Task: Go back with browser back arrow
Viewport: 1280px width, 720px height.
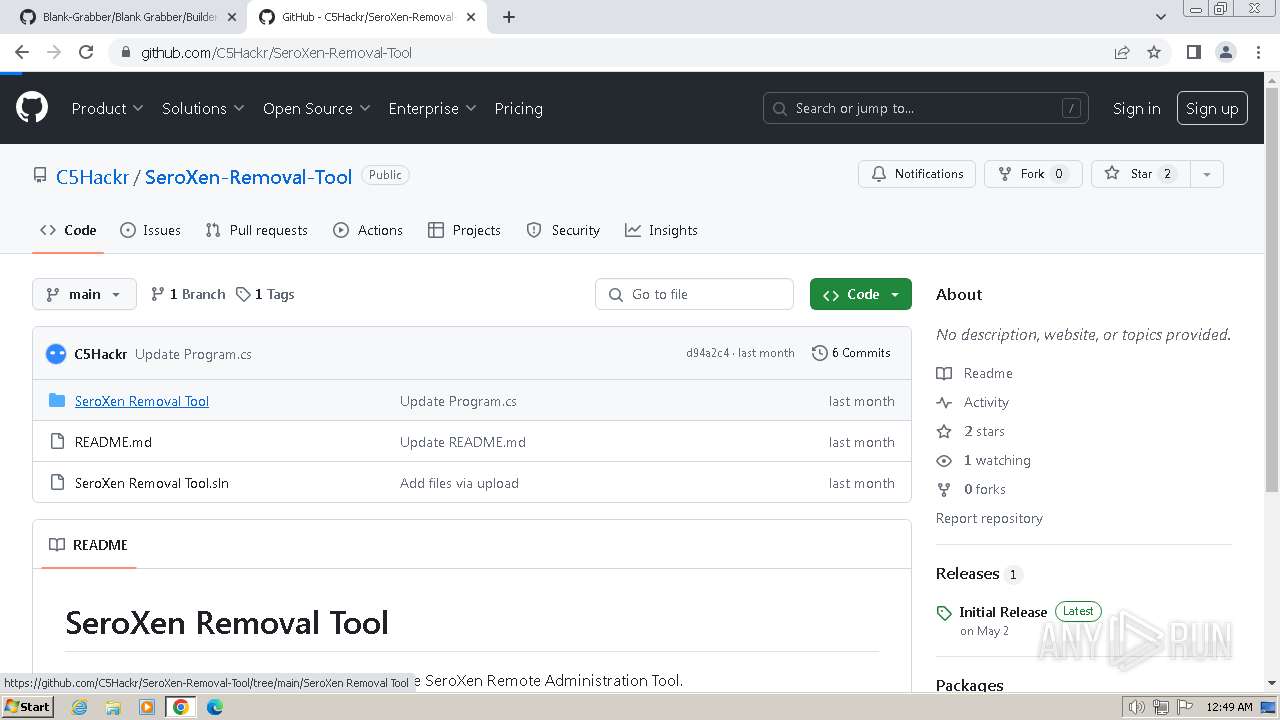Action: 22,52
